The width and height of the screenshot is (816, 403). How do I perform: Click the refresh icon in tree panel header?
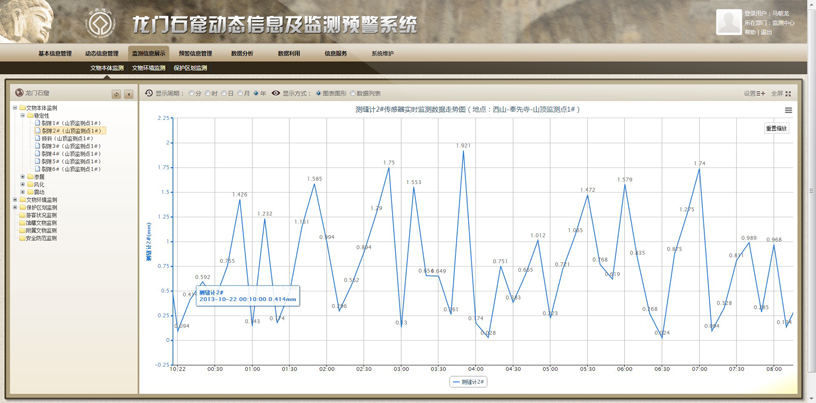[116, 93]
